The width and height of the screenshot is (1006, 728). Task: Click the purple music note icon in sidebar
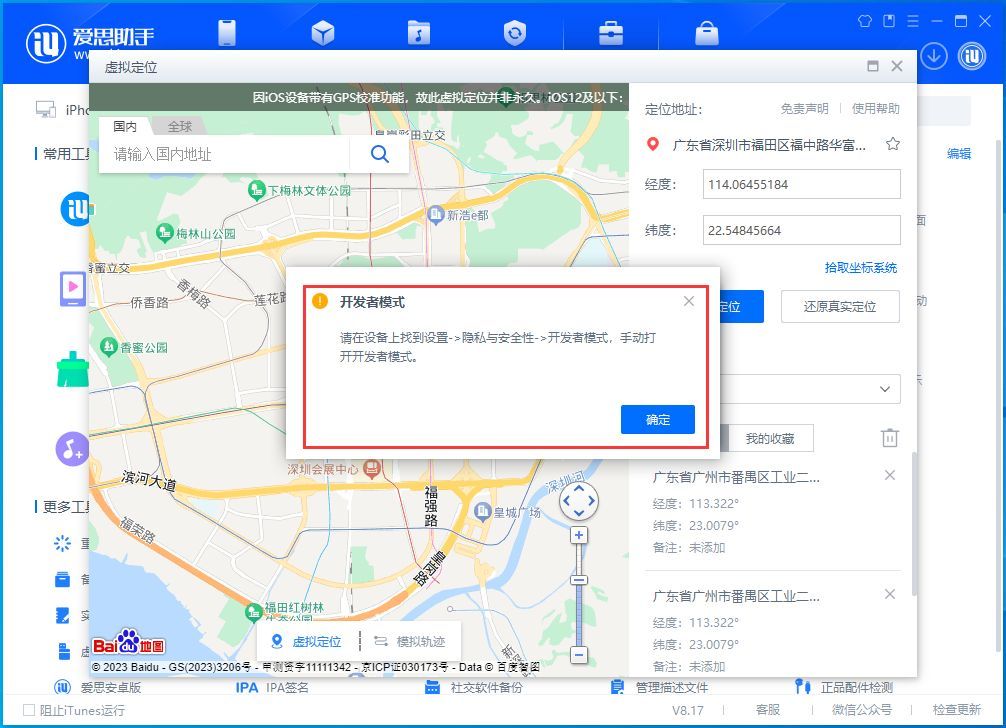[x=72, y=449]
